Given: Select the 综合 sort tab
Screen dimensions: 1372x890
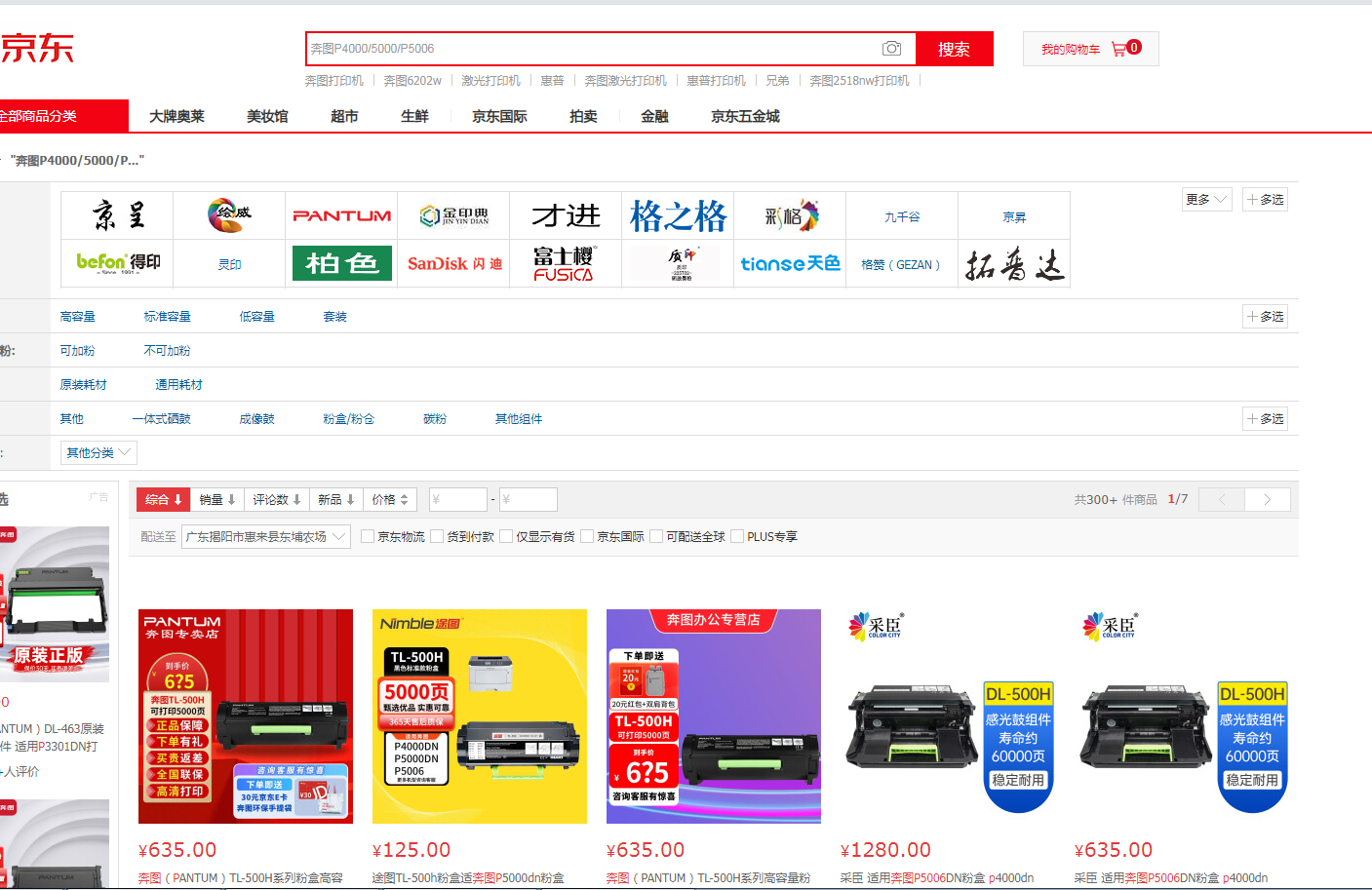Looking at the screenshot, I should [x=163, y=499].
